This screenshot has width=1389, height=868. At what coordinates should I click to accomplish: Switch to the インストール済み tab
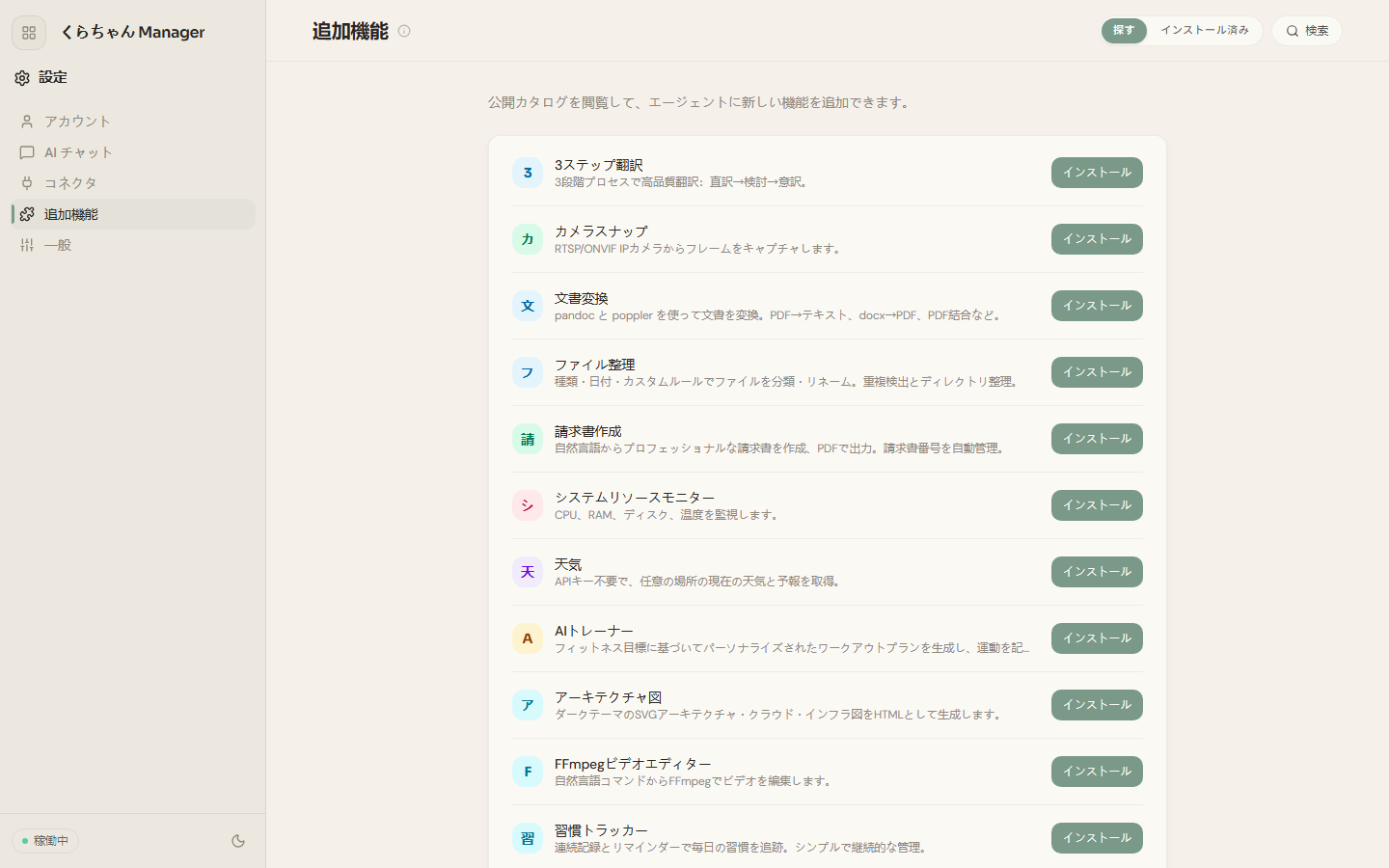coord(1205,31)
